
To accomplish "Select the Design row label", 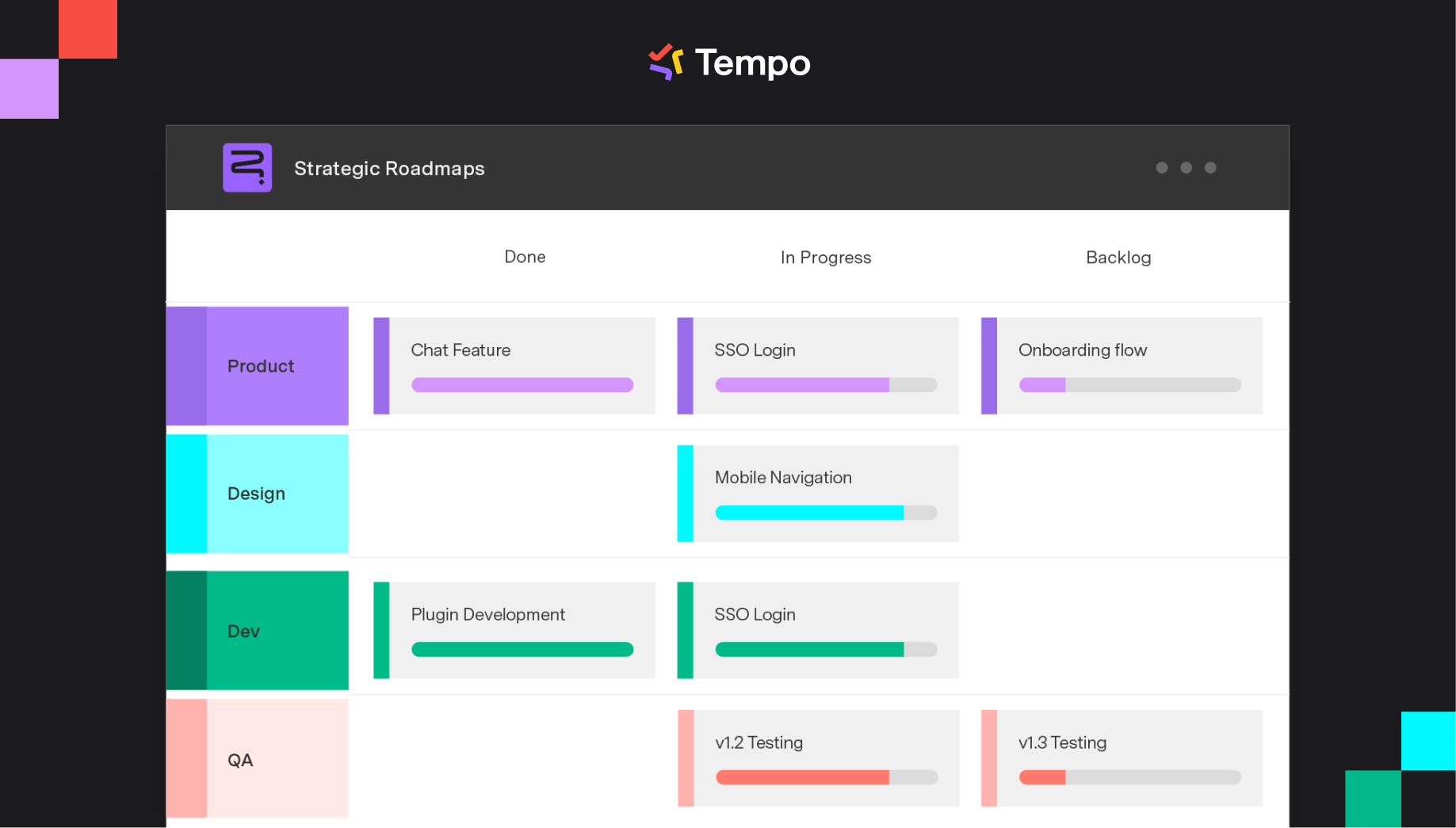I will (255, 493).
